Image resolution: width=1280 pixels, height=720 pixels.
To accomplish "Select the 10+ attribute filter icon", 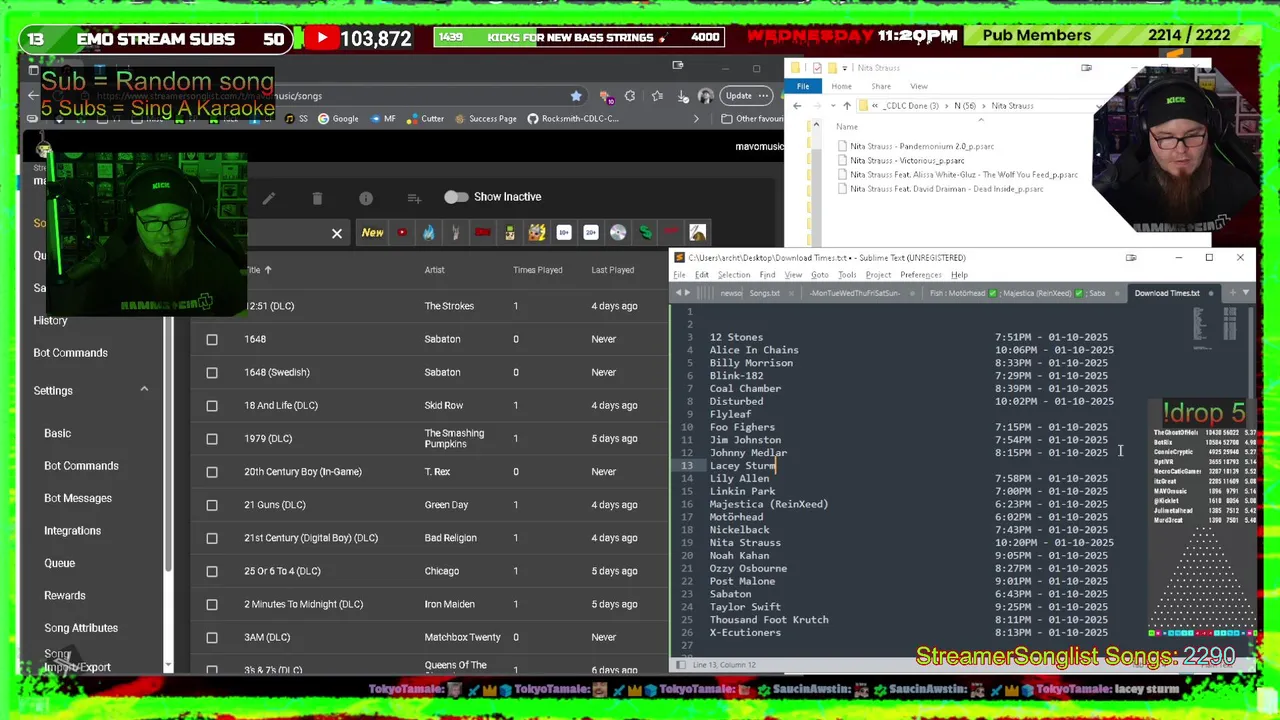I will [564, 233].
